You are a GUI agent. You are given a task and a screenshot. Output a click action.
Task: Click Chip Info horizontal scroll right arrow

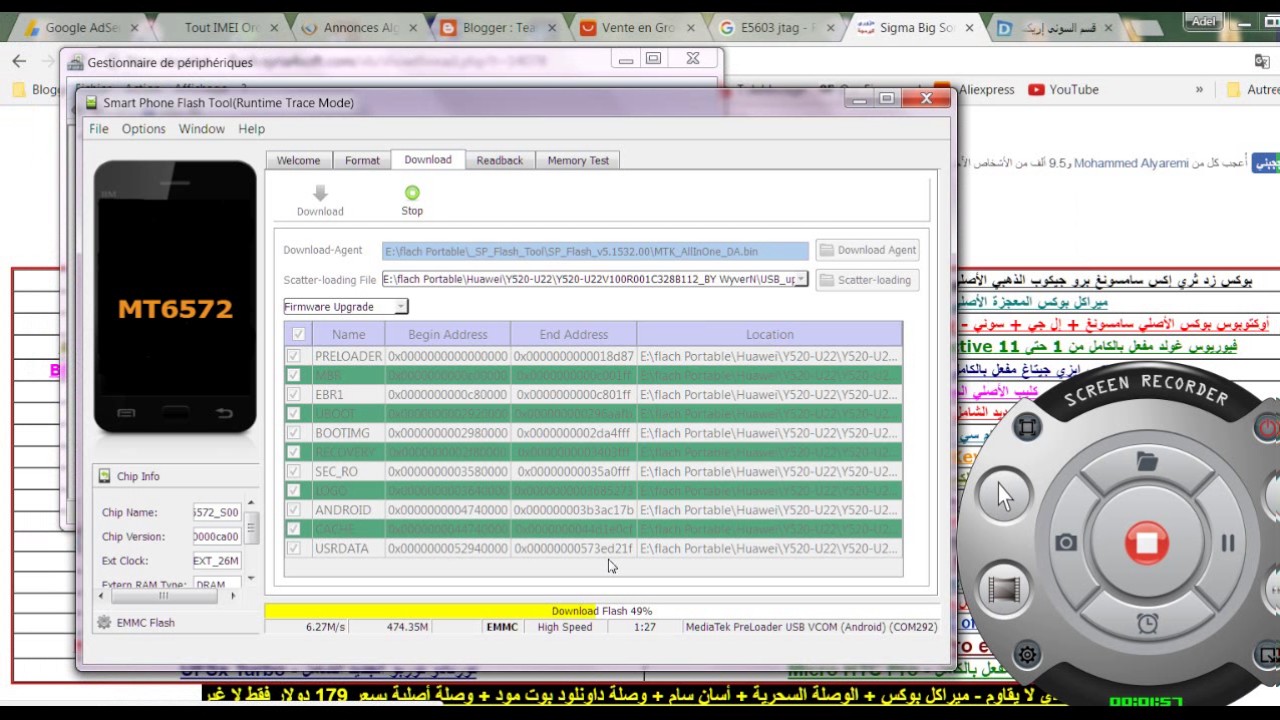[x=233, y=596]
